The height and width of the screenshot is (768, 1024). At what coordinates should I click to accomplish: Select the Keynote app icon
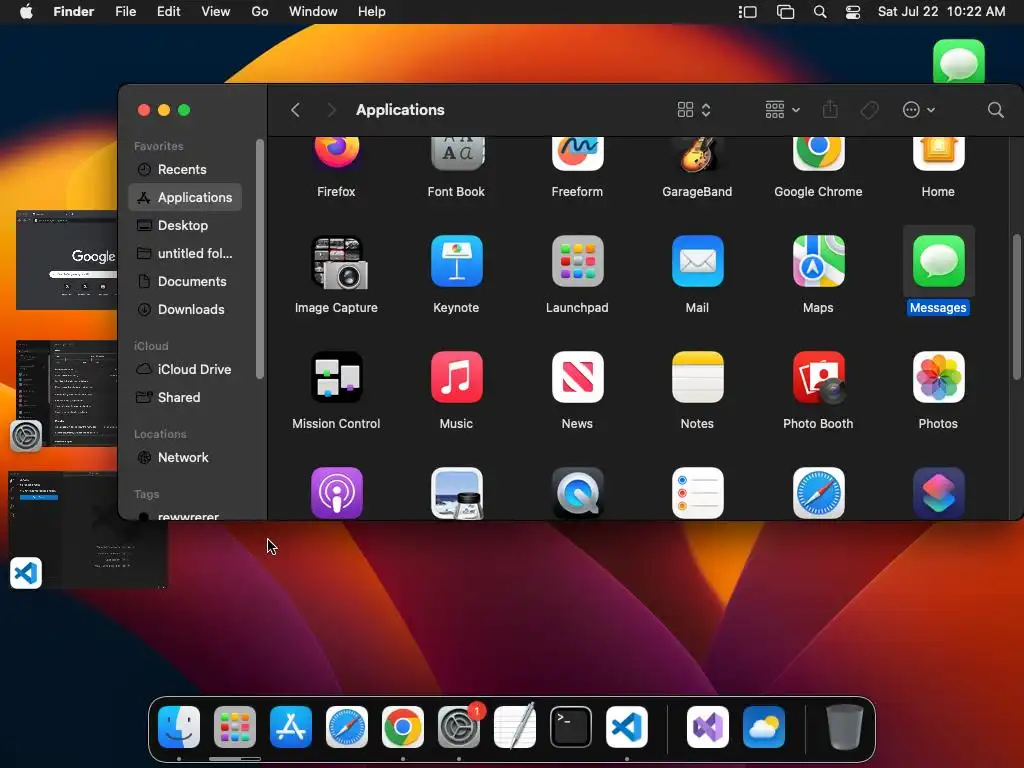point(456,261)
